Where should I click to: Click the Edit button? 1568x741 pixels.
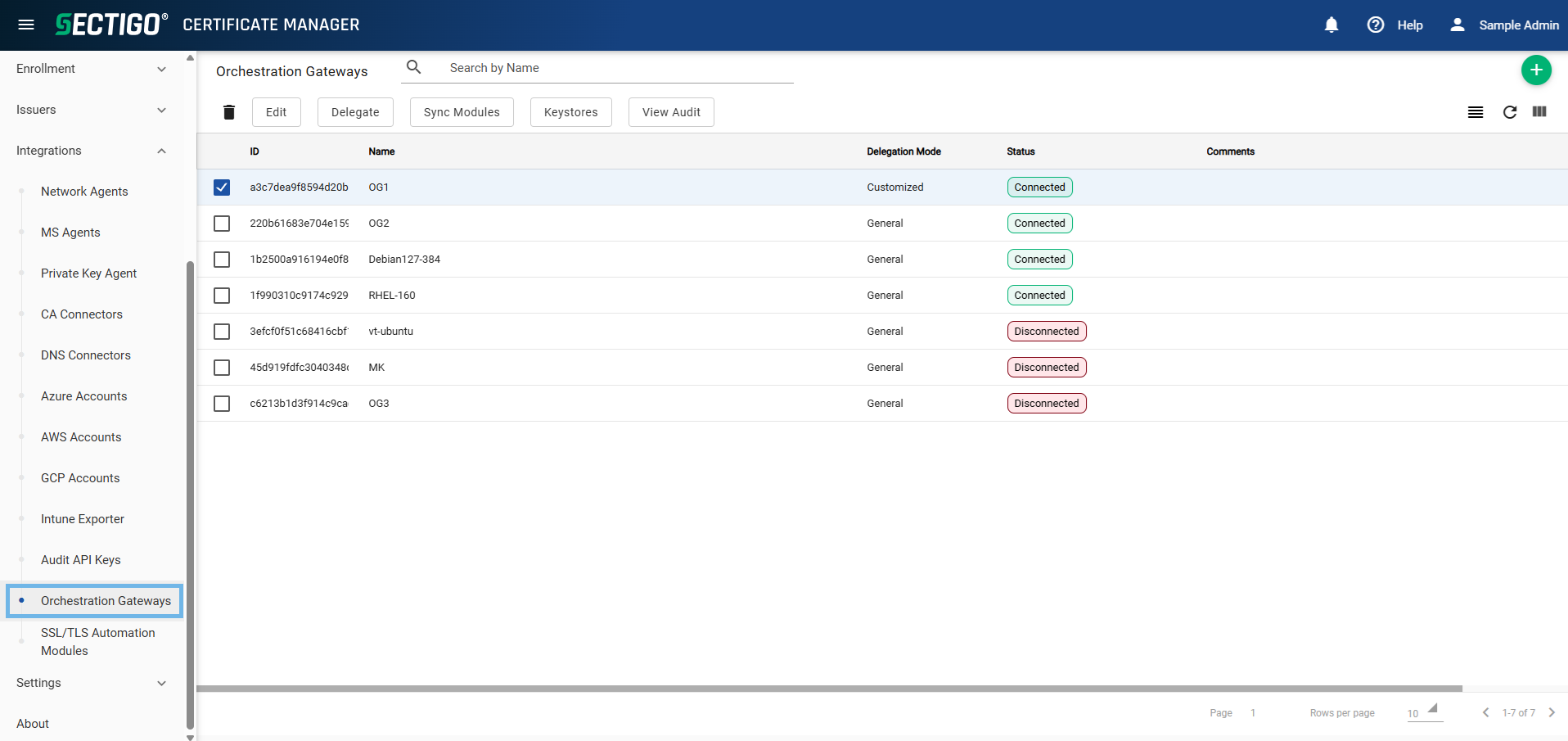(277, 112)
